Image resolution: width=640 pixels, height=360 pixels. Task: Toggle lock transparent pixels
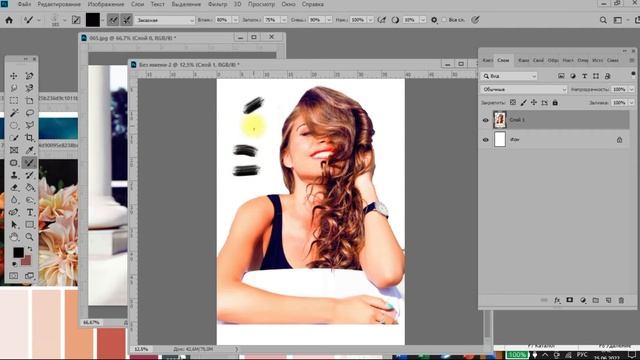513,102
